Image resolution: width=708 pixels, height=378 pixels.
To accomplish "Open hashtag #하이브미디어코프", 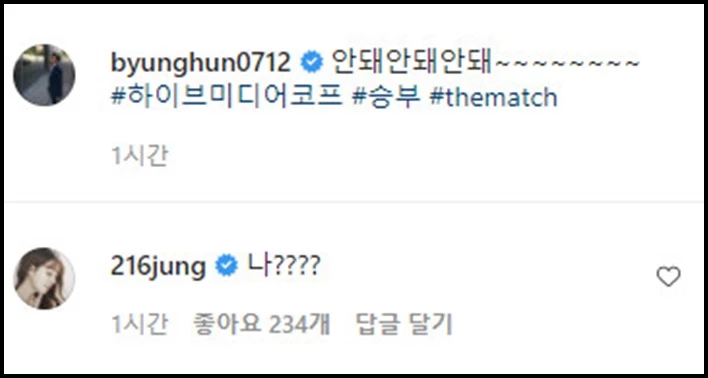I will pyautogui.click(x=227, y=97).
